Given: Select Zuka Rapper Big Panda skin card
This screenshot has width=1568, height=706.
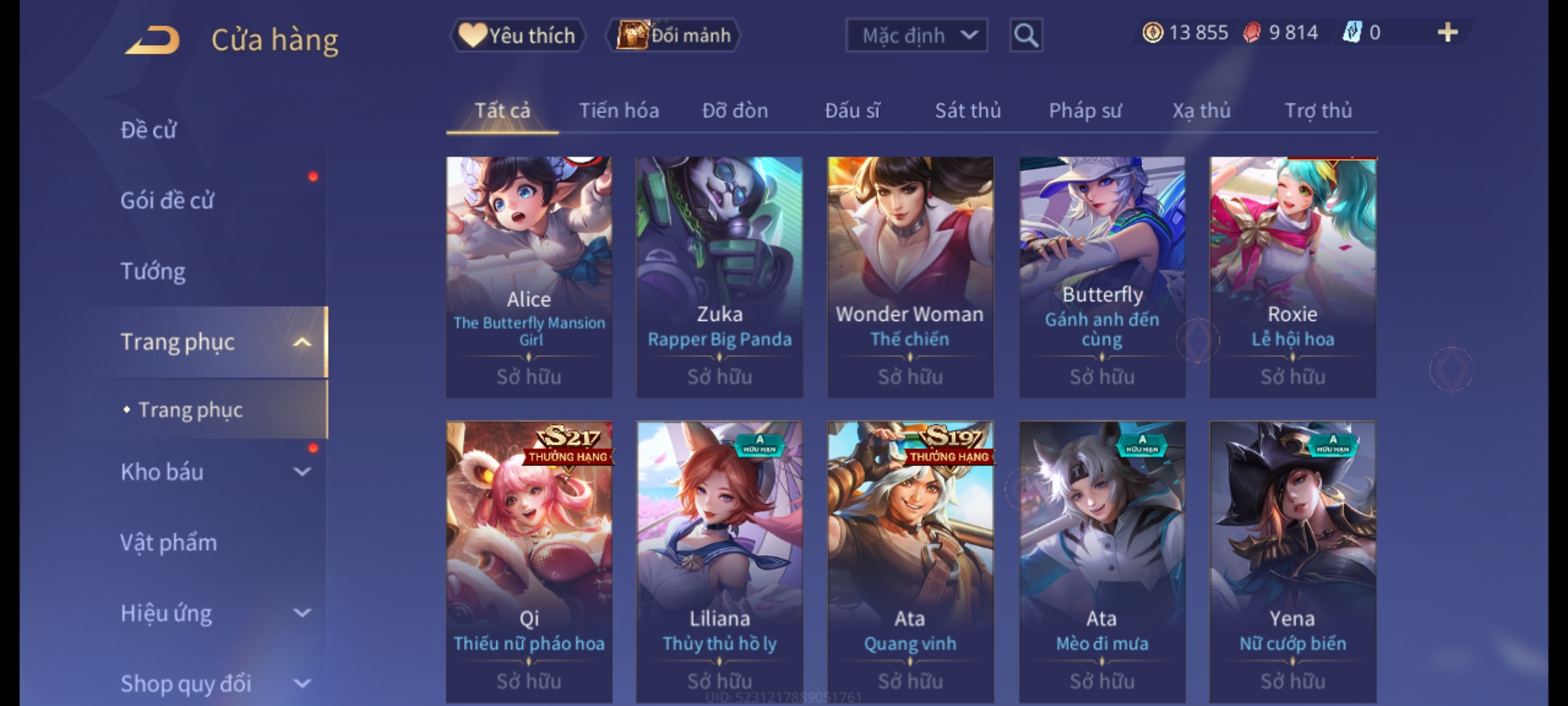Looking at the screenshot, I should coord(719,277).
